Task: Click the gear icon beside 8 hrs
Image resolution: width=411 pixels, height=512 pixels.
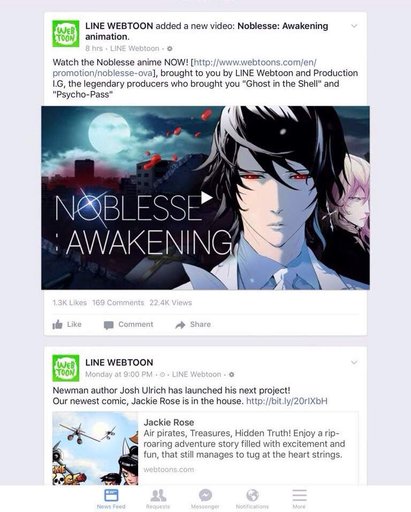Action: pos(170,49)
